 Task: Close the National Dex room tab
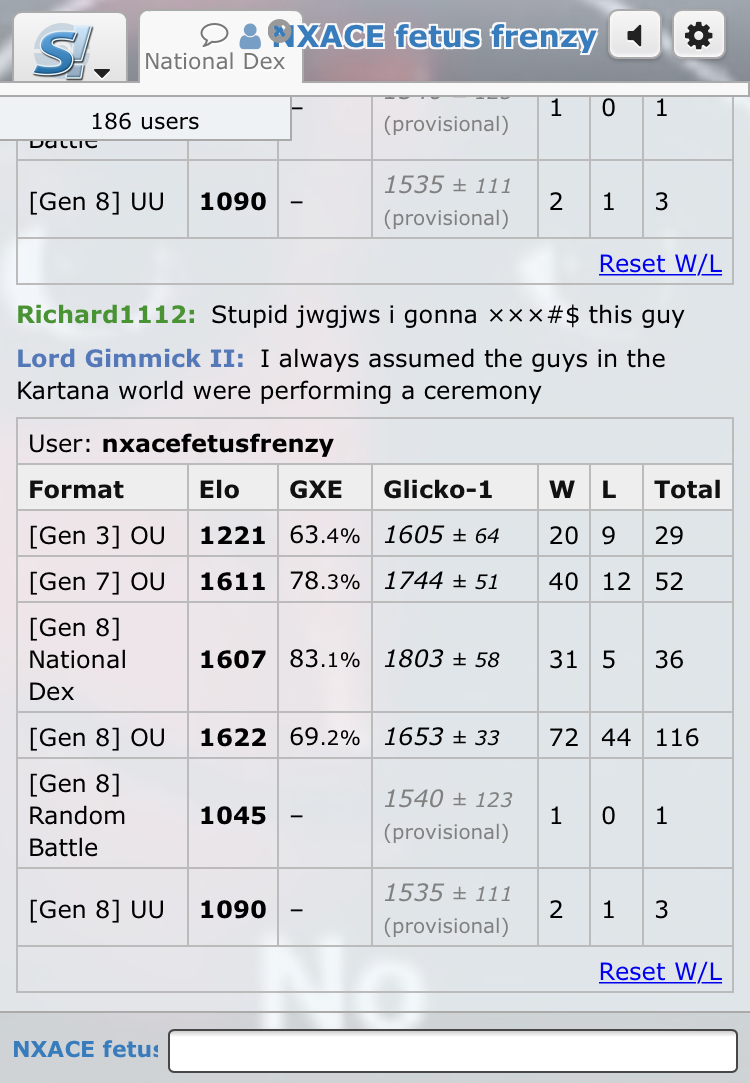tap(280, 29)
